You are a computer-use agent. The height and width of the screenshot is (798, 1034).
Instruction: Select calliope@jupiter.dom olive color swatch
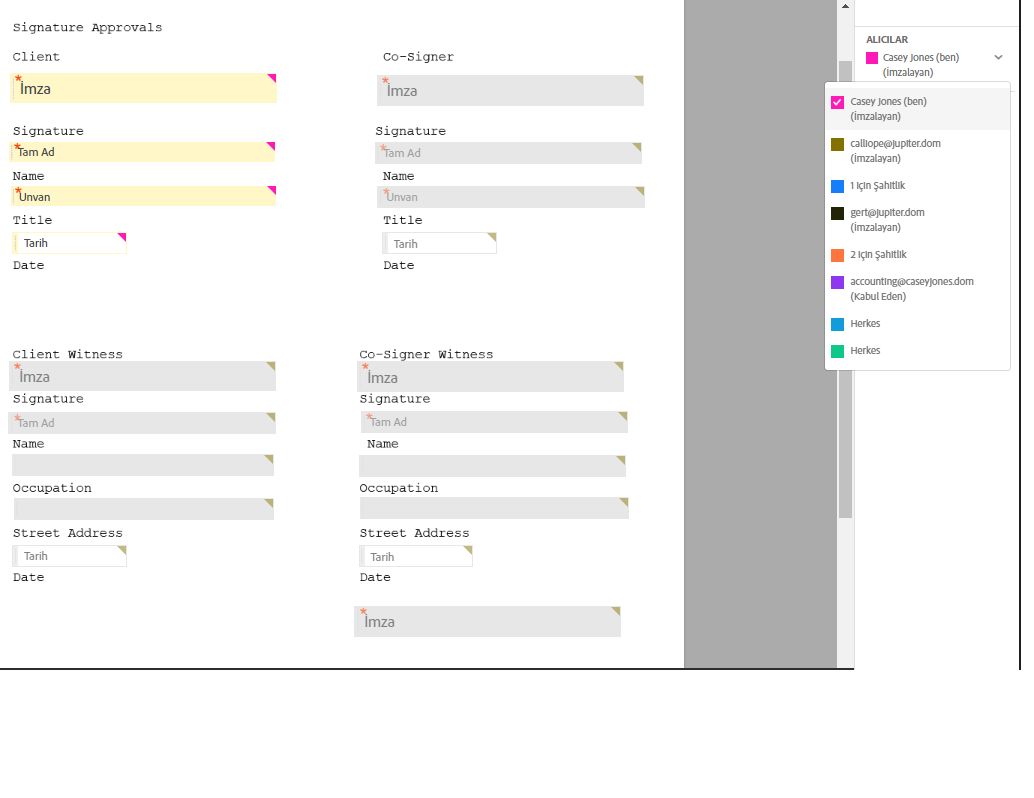tap(837, 144)
